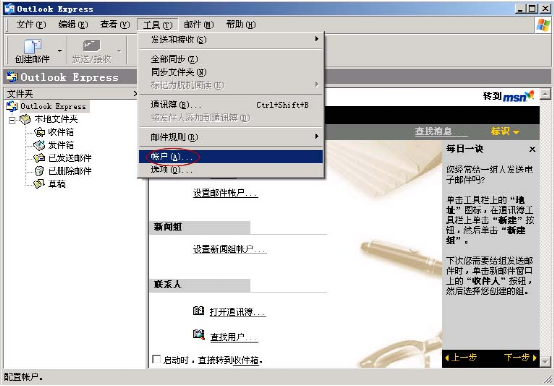The width and height of the screenshot is (554, 386).
Task: Toggle the go-to-Inbox-on-startup checkbox
Action: coord(156,359)
